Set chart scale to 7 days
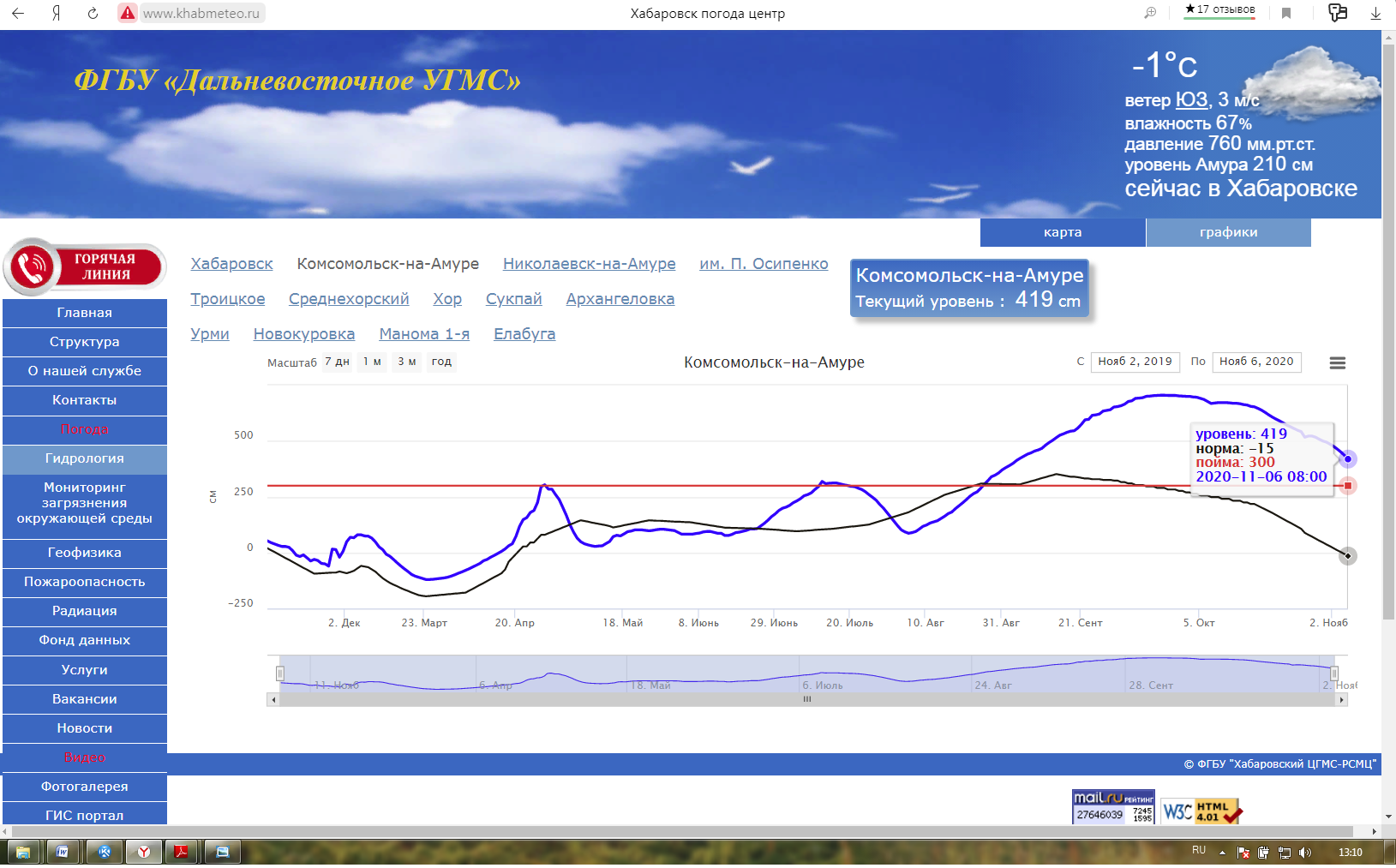The height and width of the screenshot is (868, 1396). pyautogui.click(x=337, y=362)
